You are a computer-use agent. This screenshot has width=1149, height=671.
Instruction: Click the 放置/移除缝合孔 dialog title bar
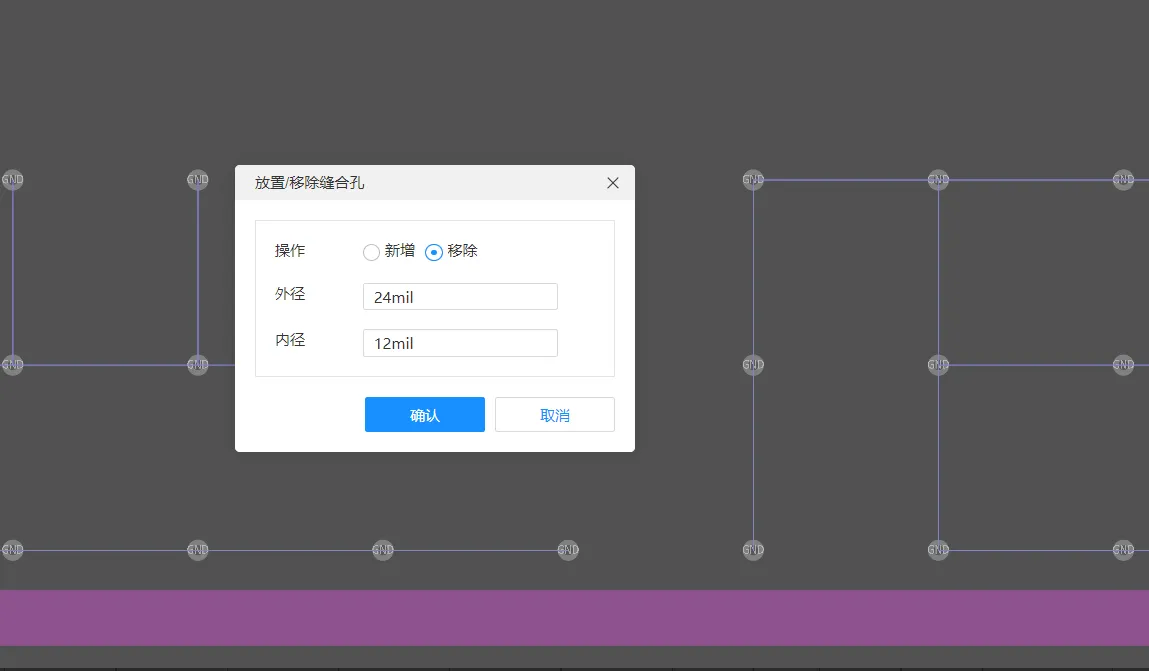pyautogui.click(x=420, y=183)
